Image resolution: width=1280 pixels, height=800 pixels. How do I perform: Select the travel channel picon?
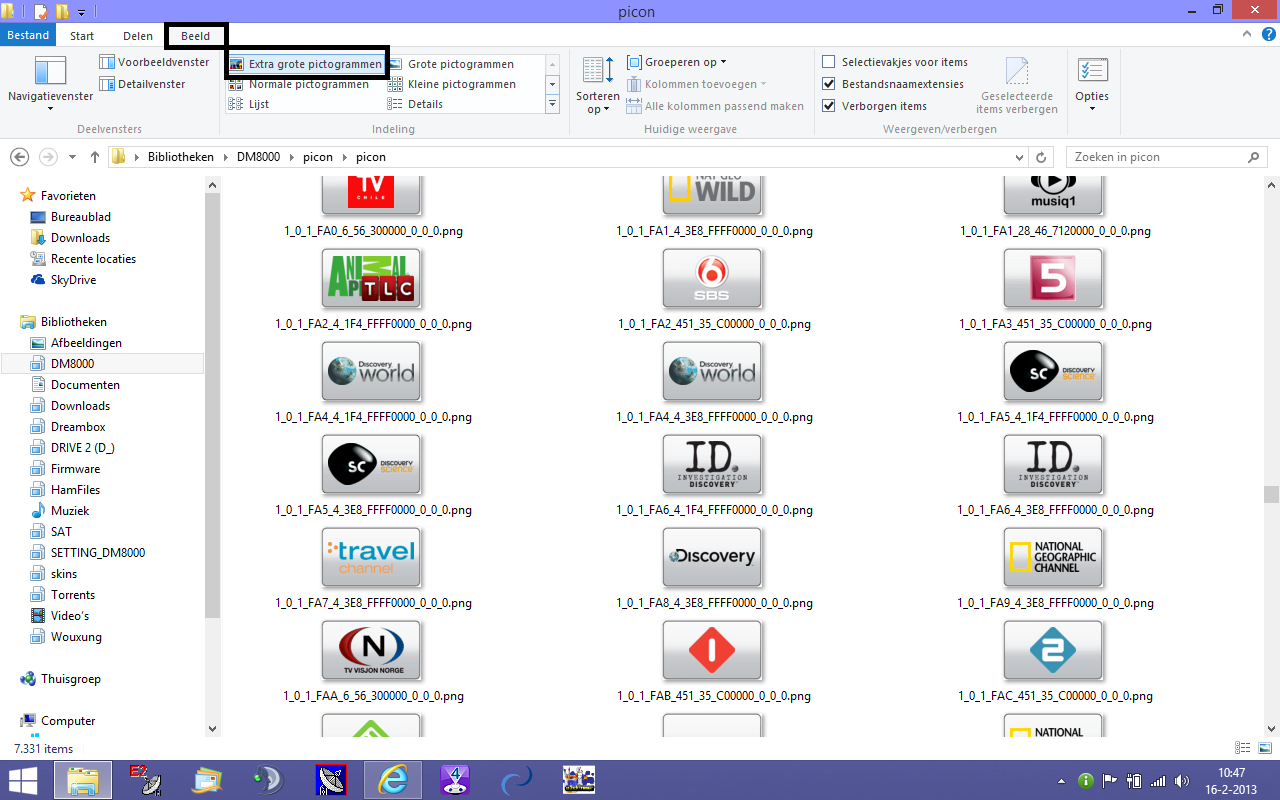click(x=371, y=559)
